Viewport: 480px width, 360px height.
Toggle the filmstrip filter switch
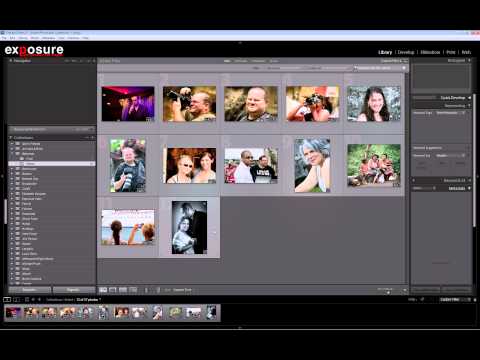pyautogui.click(x=475, y=300)
